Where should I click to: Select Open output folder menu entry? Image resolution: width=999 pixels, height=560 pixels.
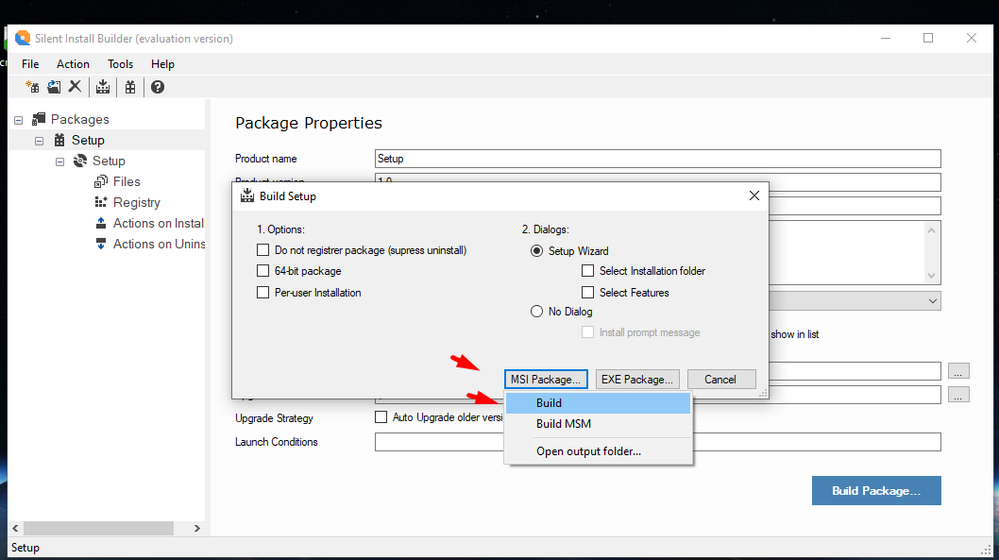[598, 451]
